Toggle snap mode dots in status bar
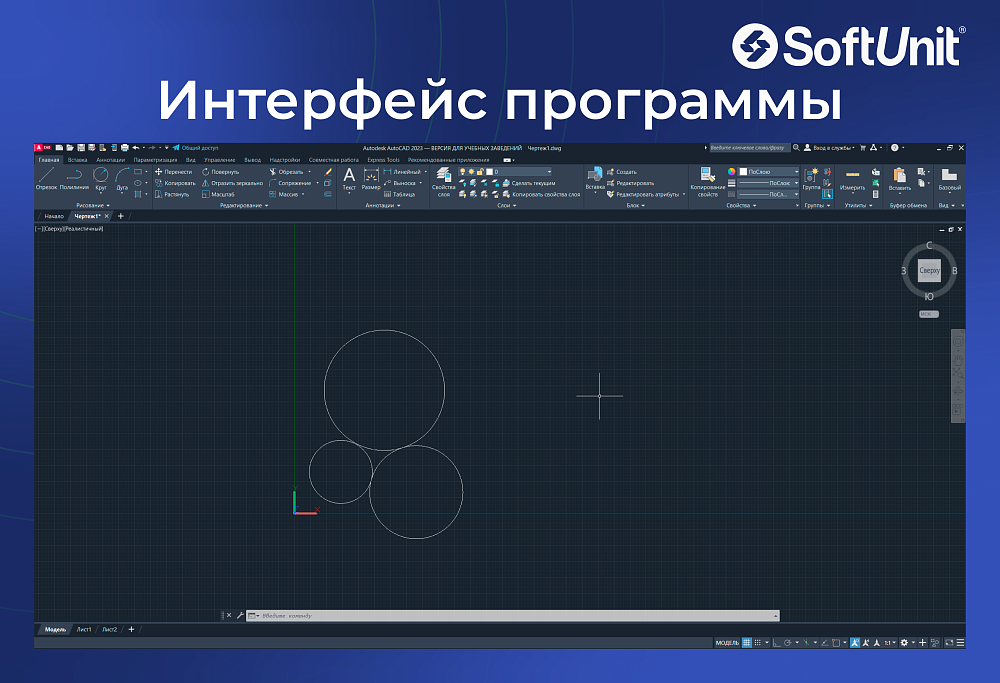The height and width of the screenshot is (683, 1000). tap(758, 642)
